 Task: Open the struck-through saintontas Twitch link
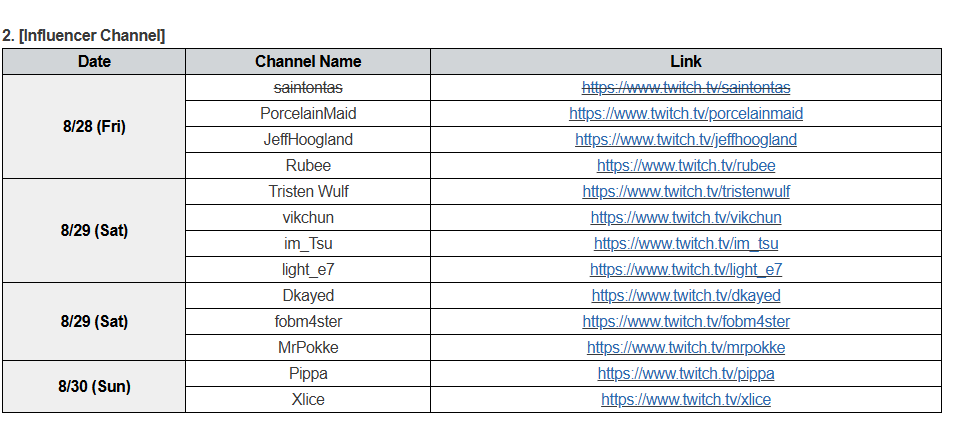(686, 88)
